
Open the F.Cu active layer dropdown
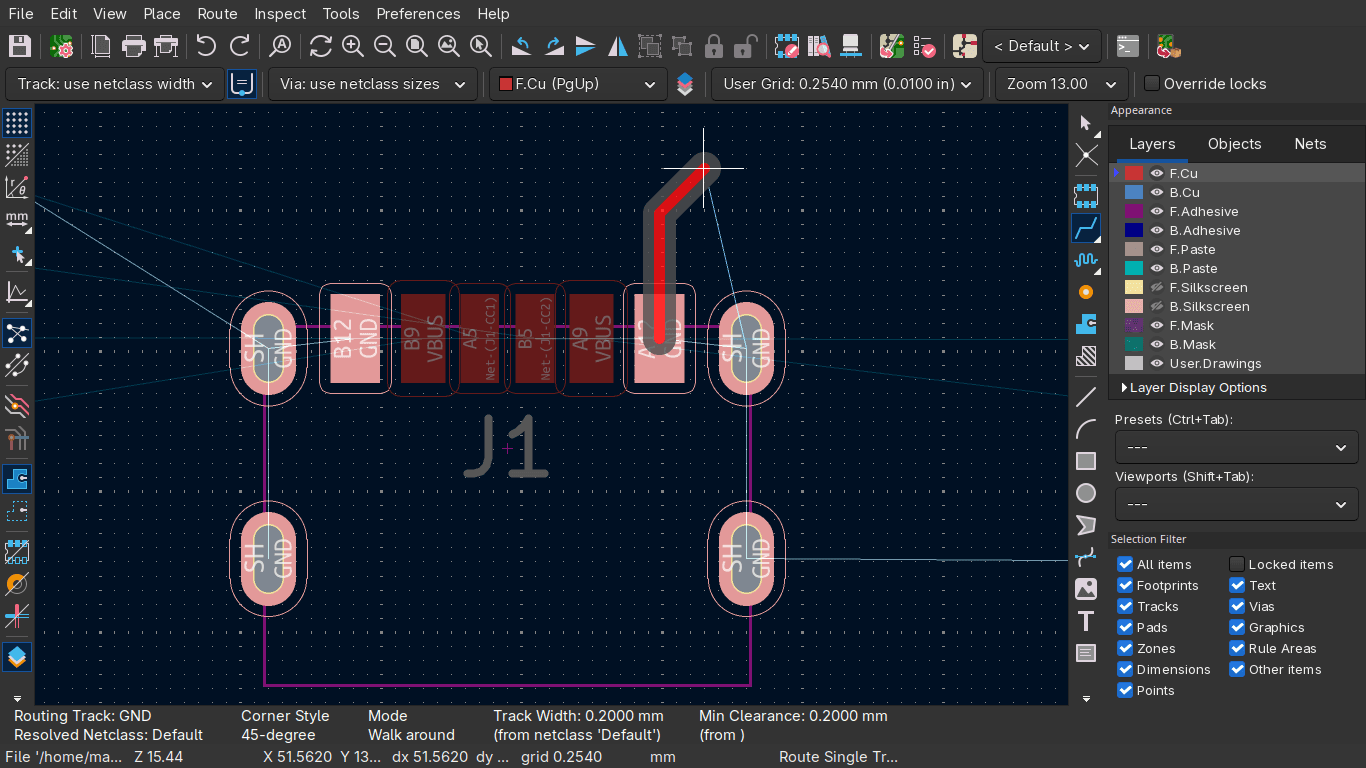578,84
